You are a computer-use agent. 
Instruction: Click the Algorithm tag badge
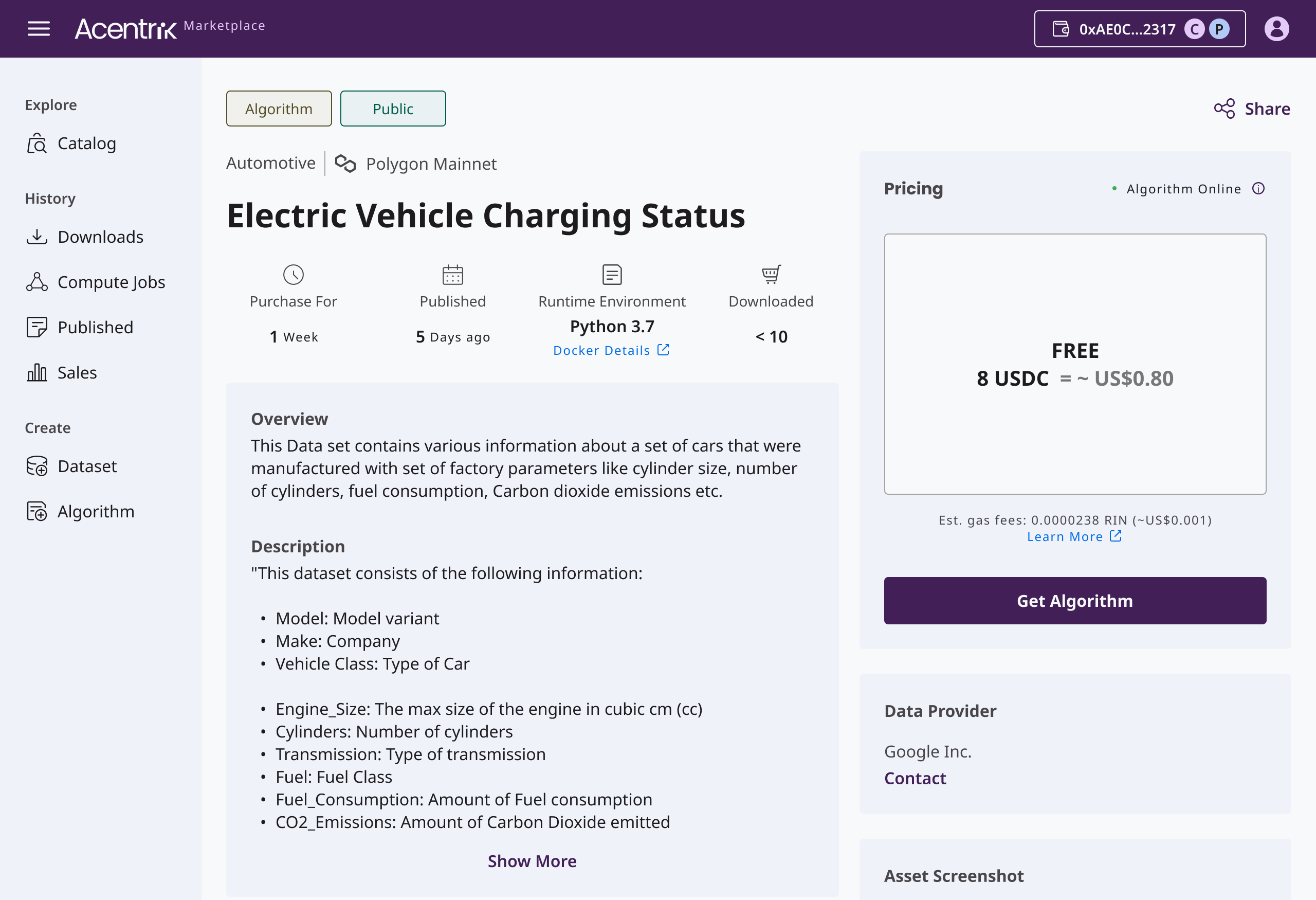[279, 109]
